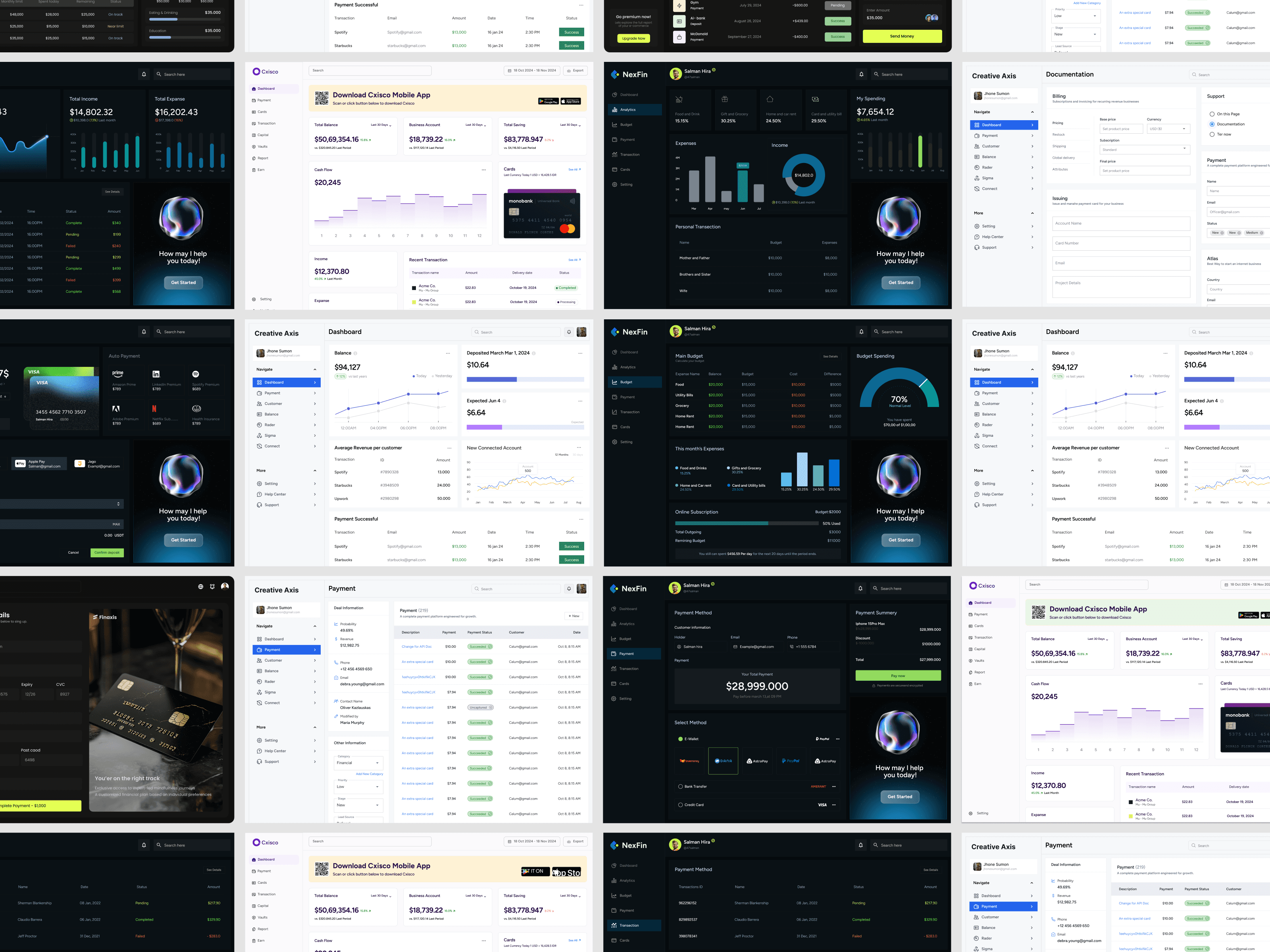Open the Subscription Standard dropdown
This screenshot has width=1270, height=952.
click(1144, 149)
